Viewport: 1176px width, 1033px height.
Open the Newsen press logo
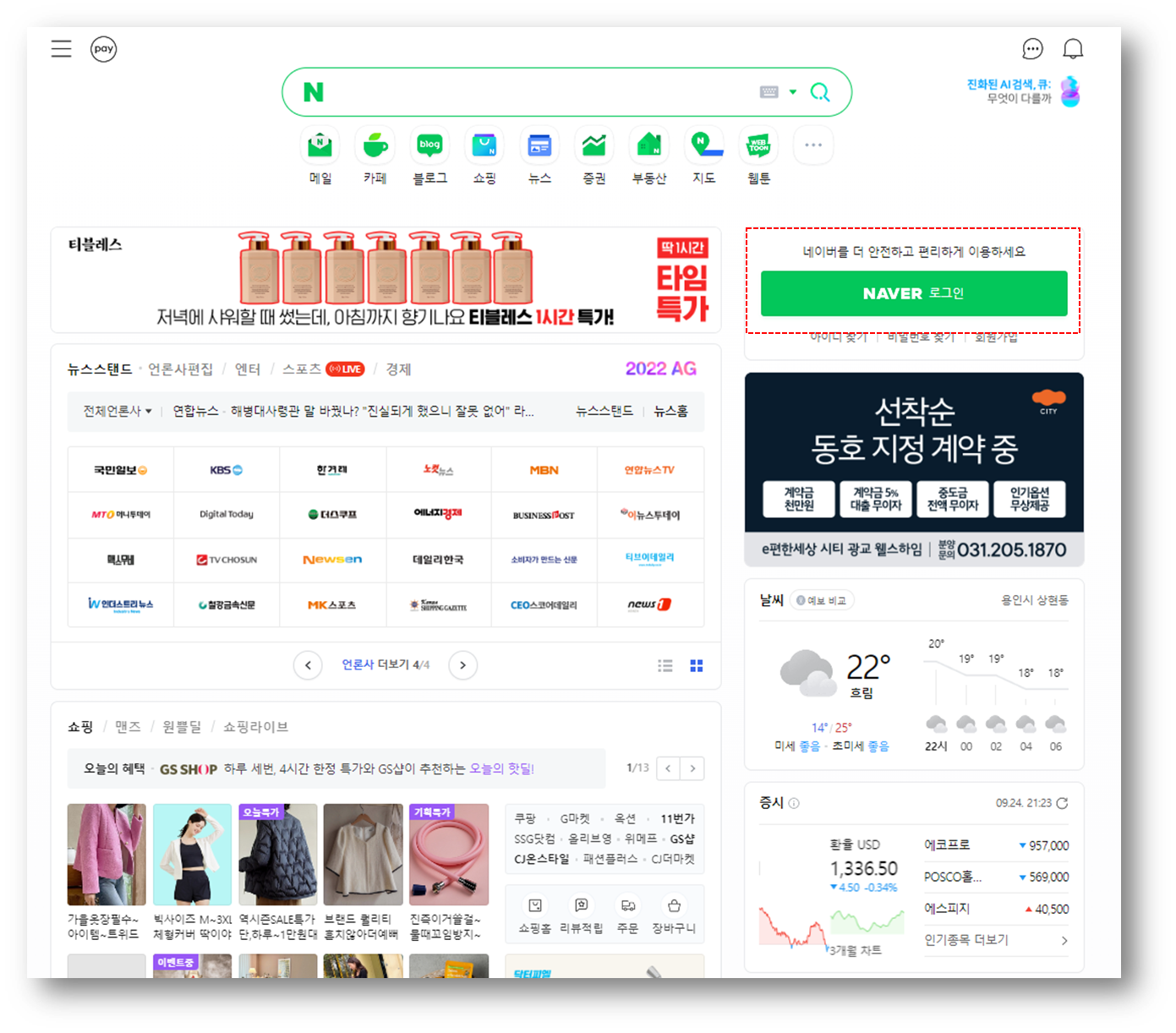(x=332, y=560)
